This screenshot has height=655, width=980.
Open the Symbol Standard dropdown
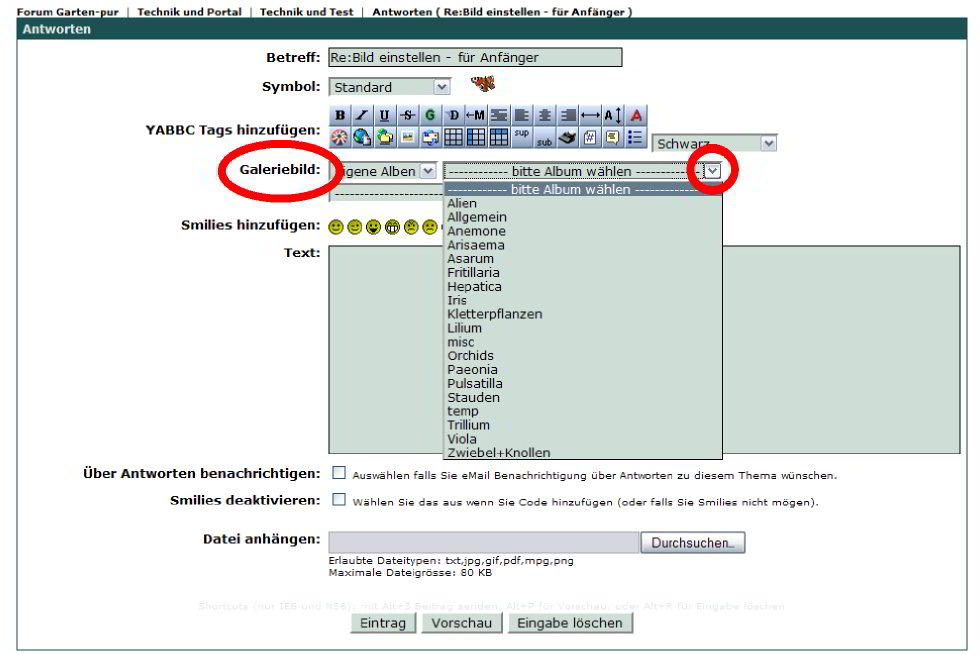point(442,87)
